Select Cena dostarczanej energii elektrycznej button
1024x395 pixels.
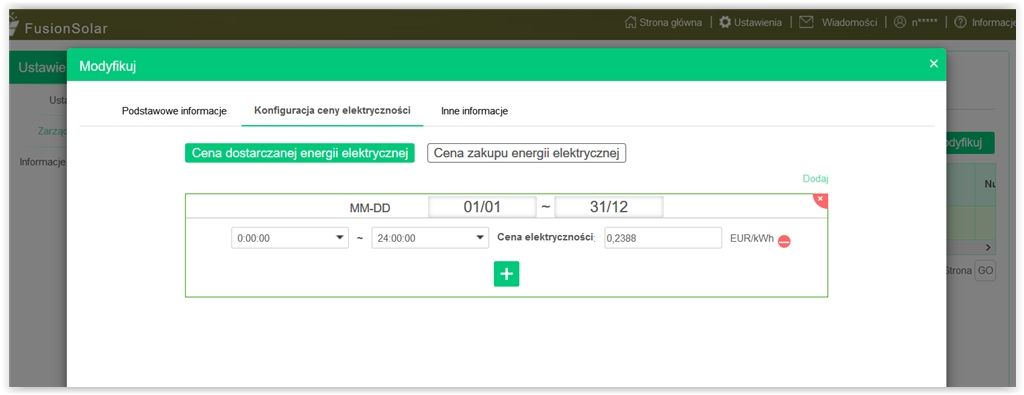300,153
